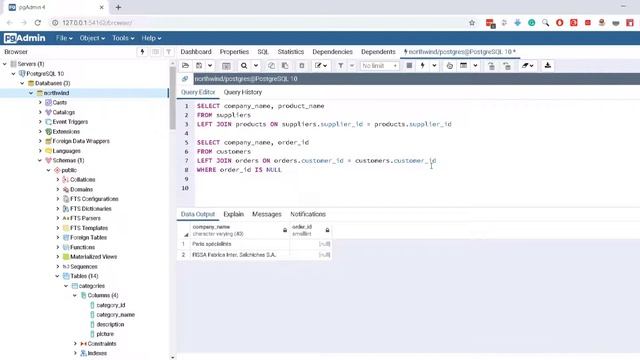Collapse the Schemas tree node
640x360 pixels.
point(40,160)
